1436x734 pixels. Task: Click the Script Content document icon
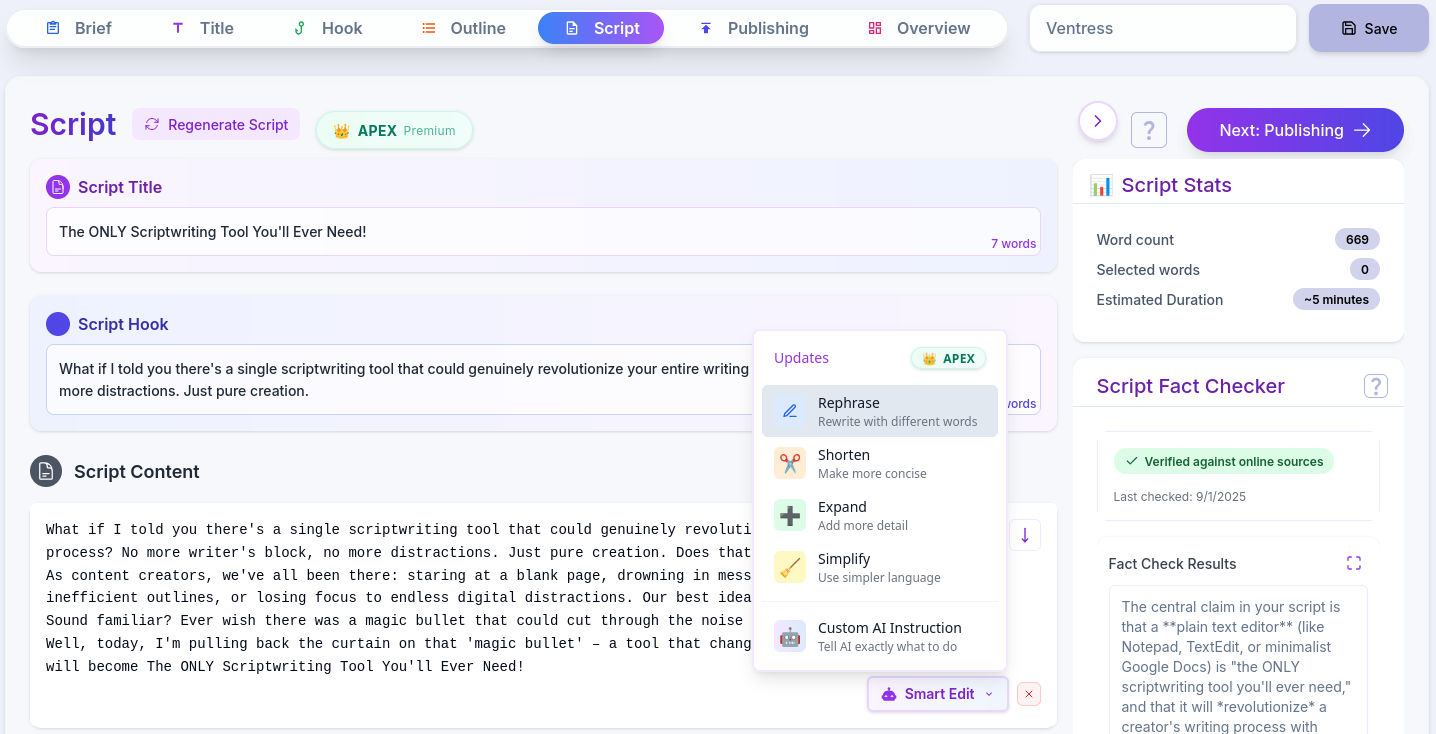(46, 471)
